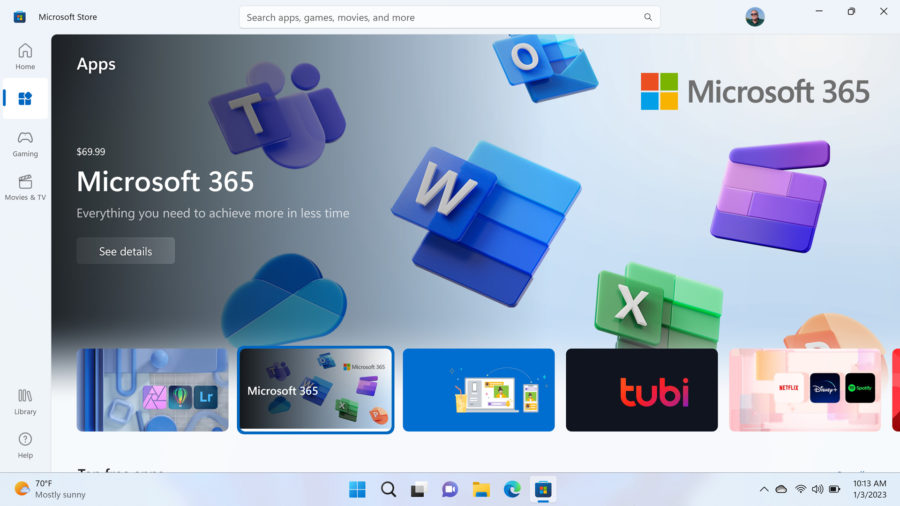Click the search box to search apps
The height and width of the screenshot is (506, 900).
(449, 17)
